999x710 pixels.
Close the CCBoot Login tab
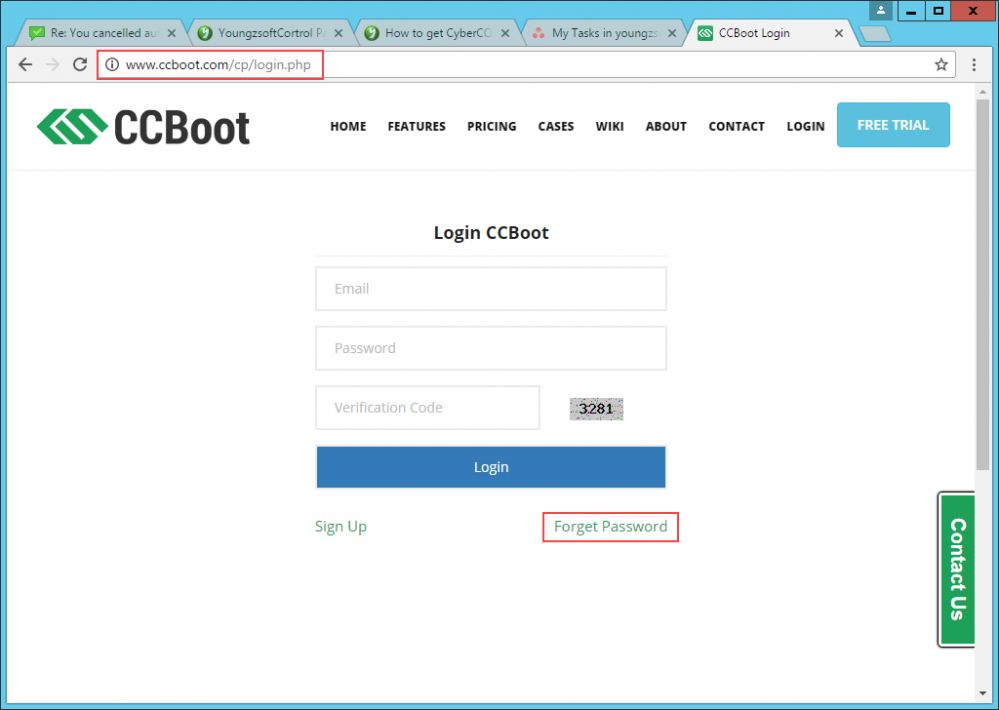(x=839, y=33)
